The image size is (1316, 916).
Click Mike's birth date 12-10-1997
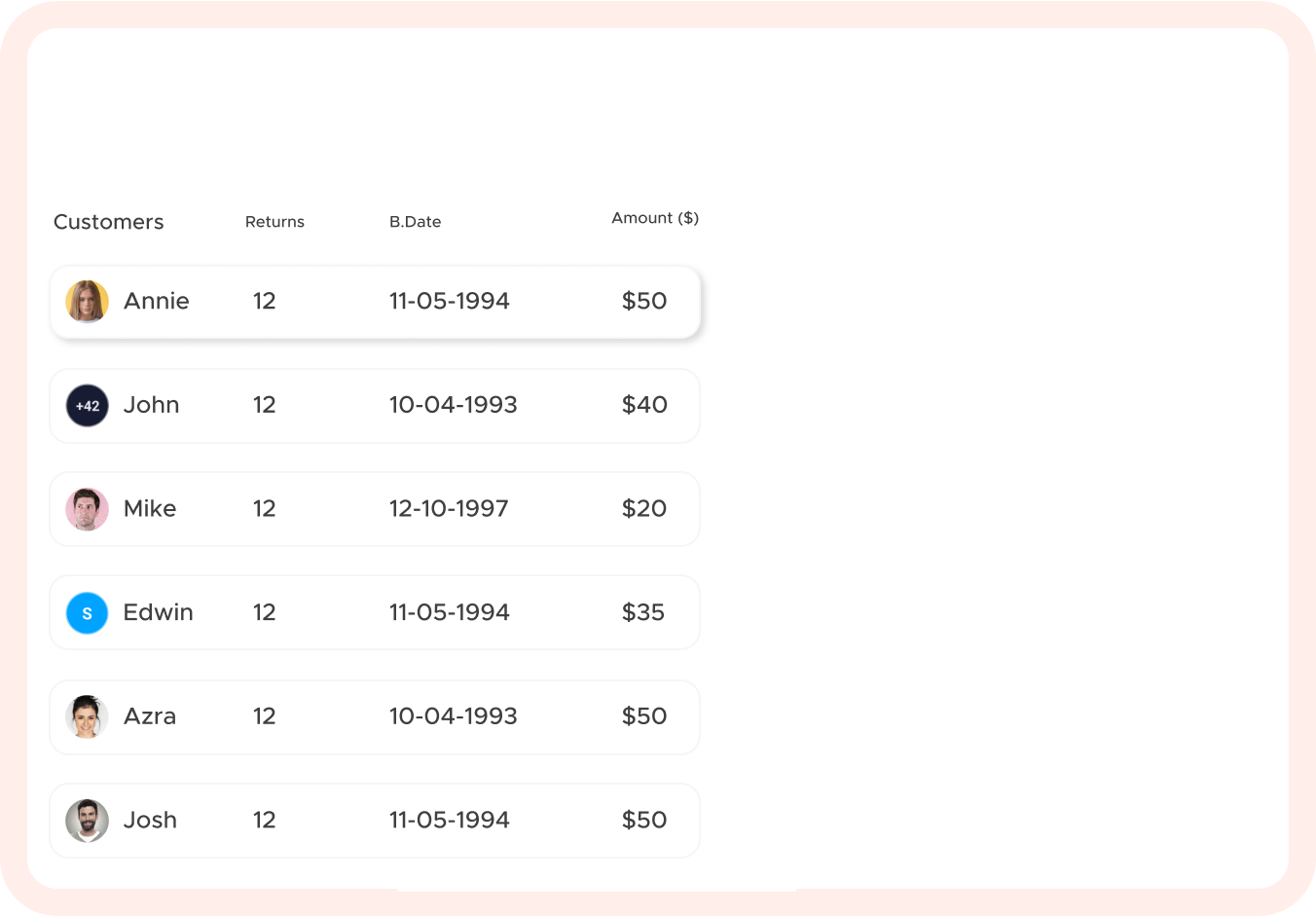[x=449, y=509]
